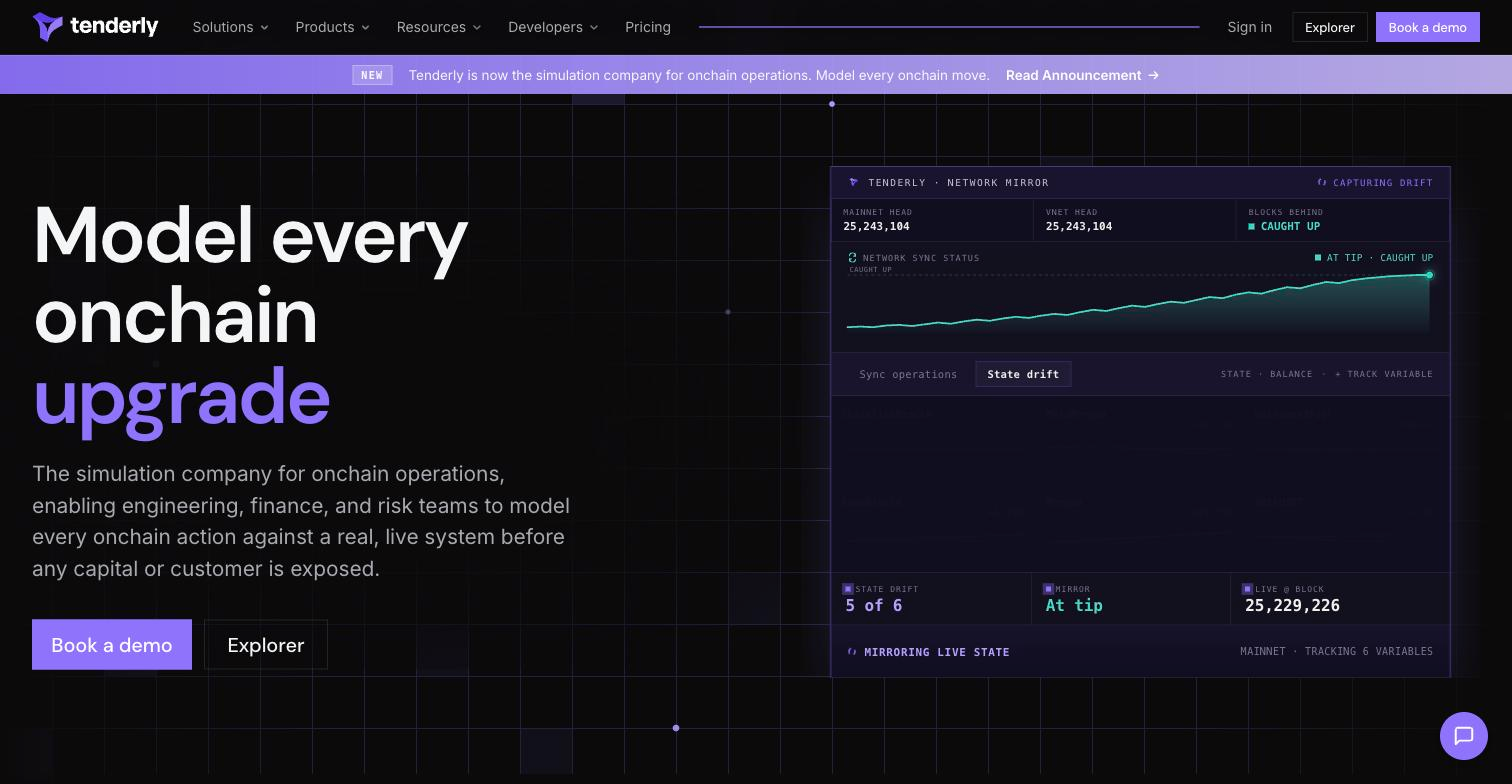The image size is (1512, 784).
Task: Click the State Drift purple square icon
Action: pyautogui.click(x=848, y=589)
